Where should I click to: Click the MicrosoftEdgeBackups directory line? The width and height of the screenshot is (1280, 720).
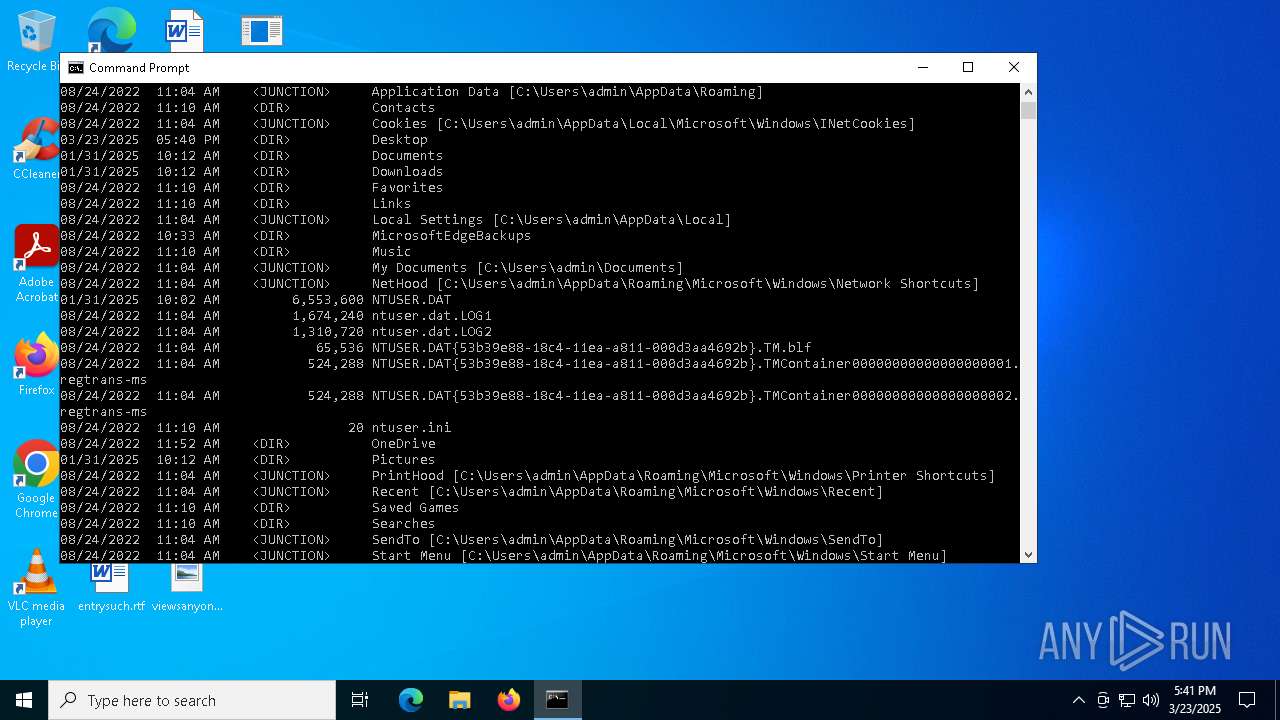[296, 235]
